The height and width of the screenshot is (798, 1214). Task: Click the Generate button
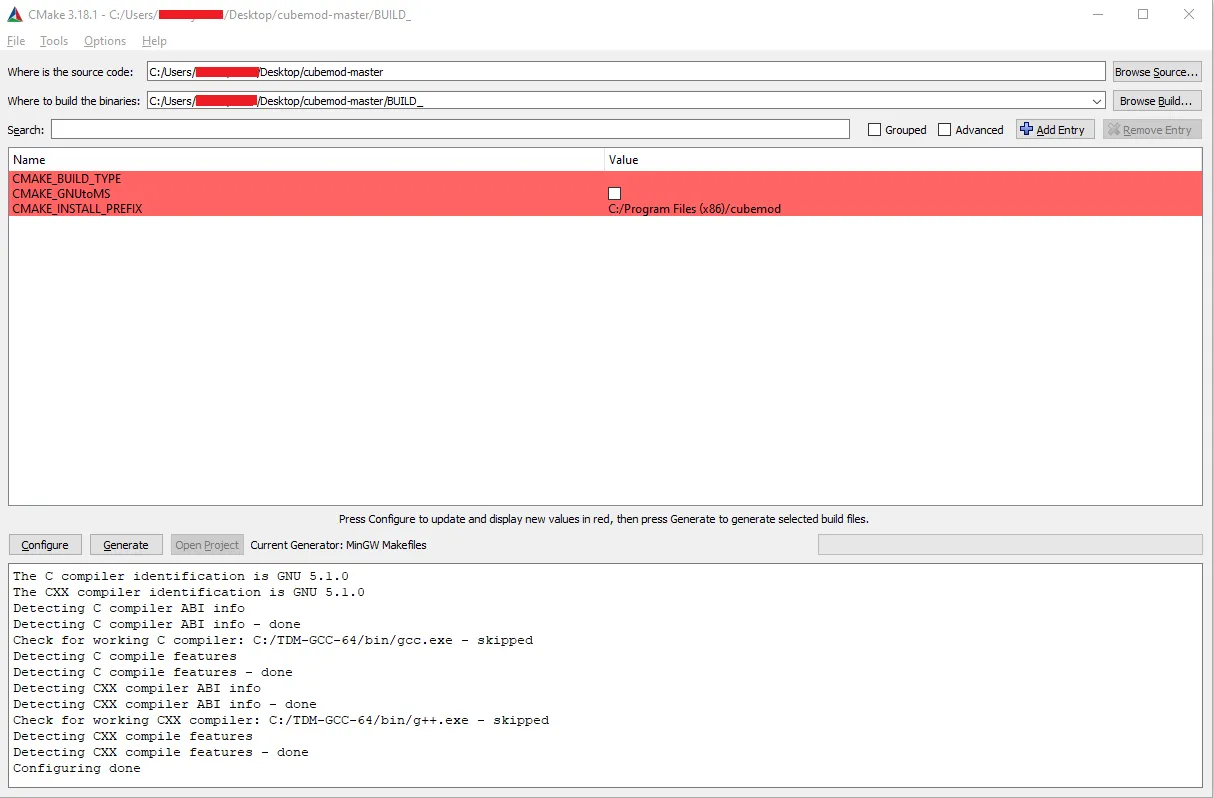pos(126,545)
